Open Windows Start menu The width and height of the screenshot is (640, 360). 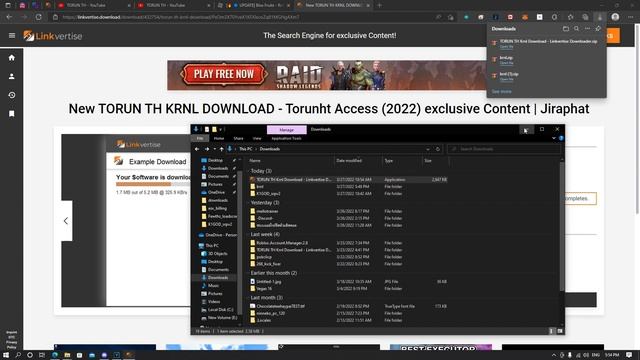point(6,355)
